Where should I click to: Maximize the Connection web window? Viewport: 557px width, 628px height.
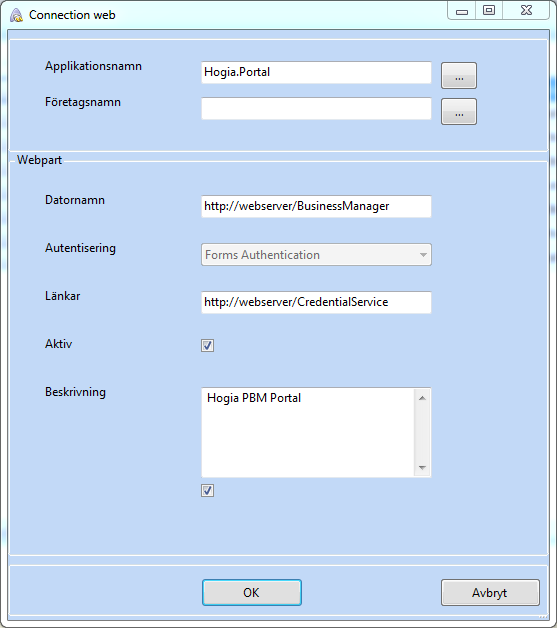pos(489,11)
